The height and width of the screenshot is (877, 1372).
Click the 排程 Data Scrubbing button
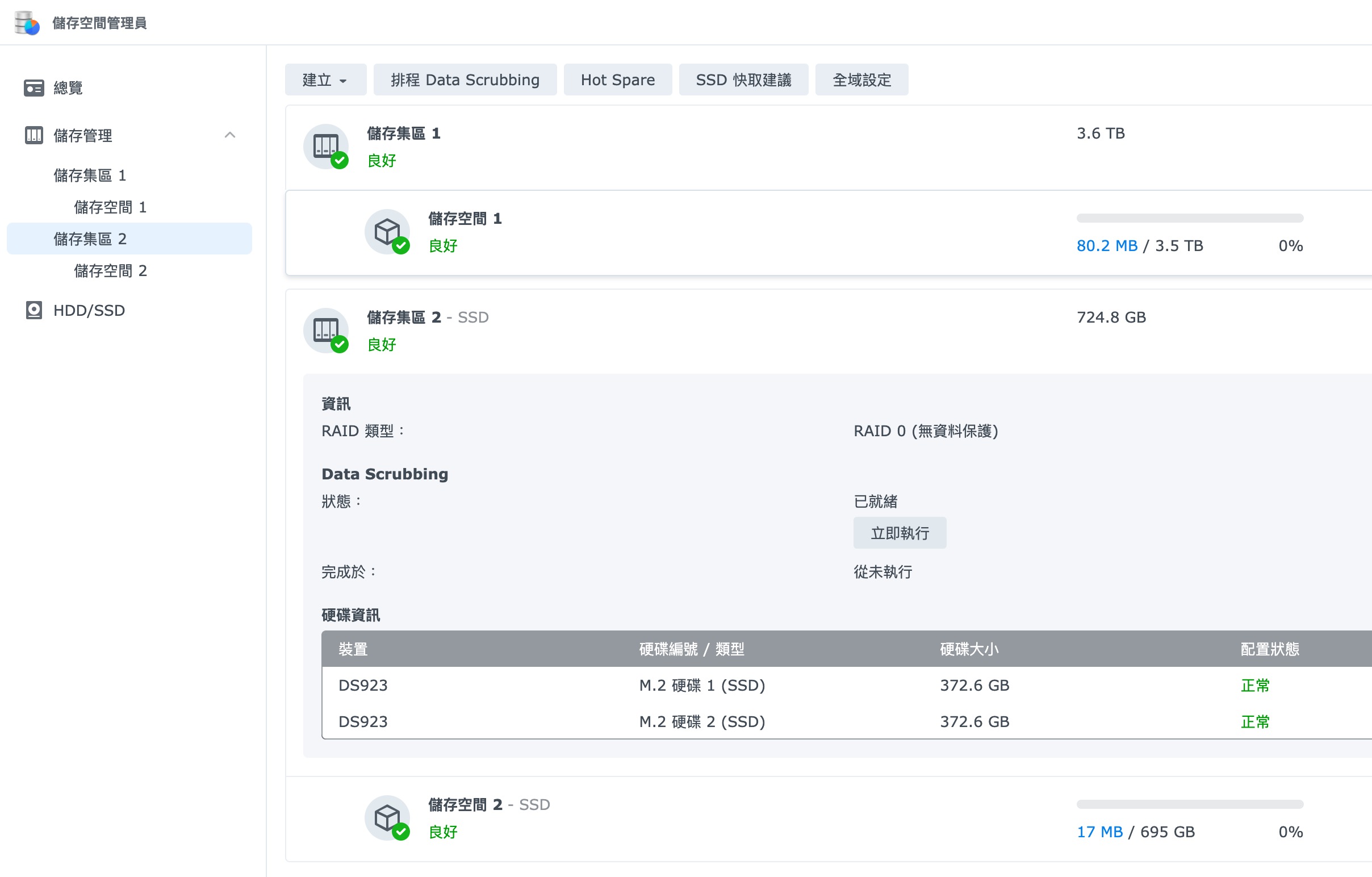[465, 80]
